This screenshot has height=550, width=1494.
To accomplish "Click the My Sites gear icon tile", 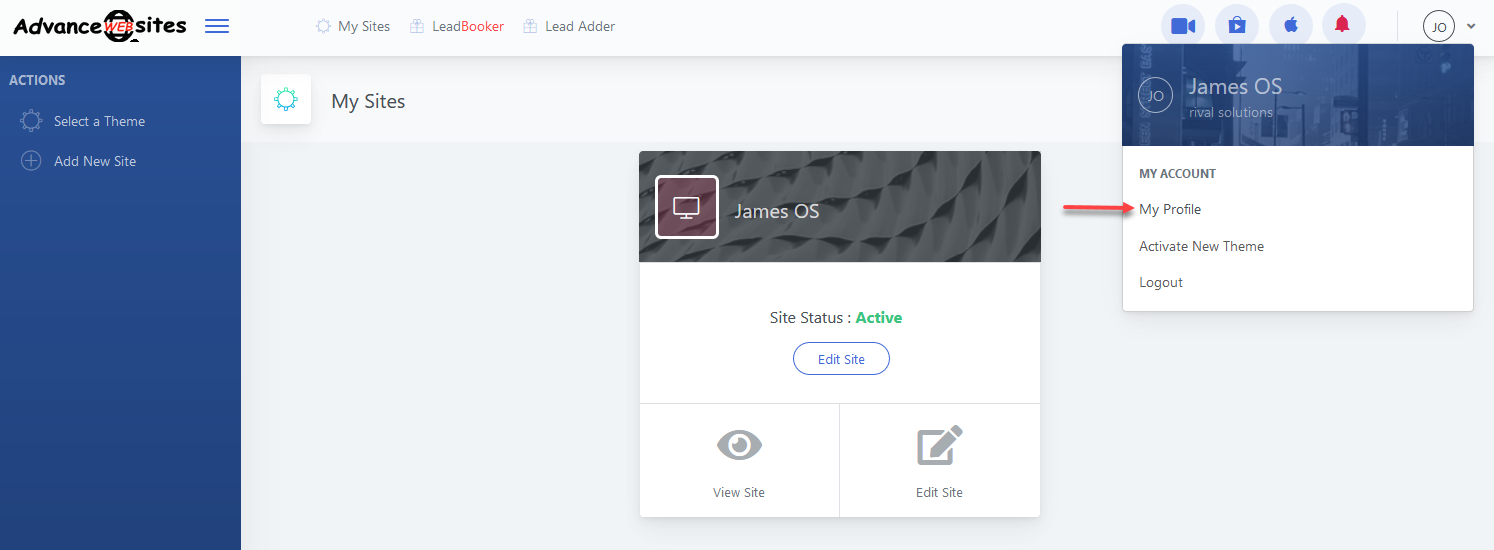I will [286, 100].
